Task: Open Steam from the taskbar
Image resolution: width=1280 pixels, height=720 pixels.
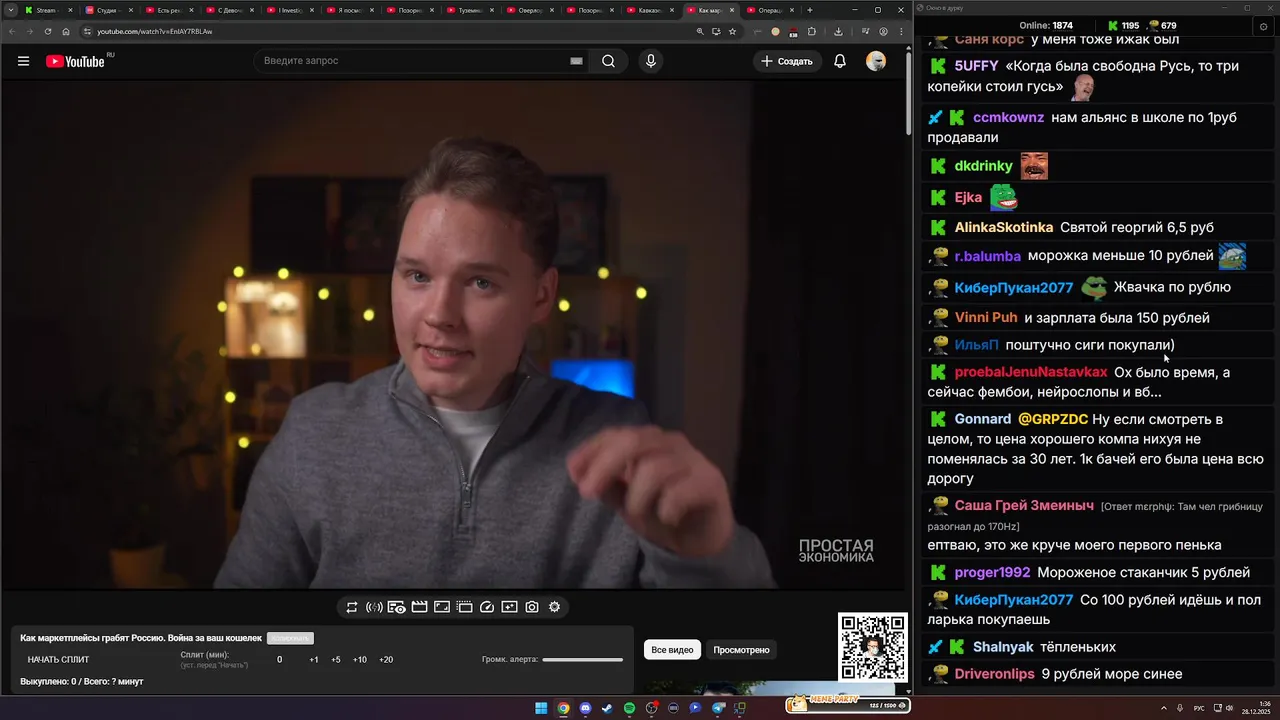Action: (x=607, y=708)
